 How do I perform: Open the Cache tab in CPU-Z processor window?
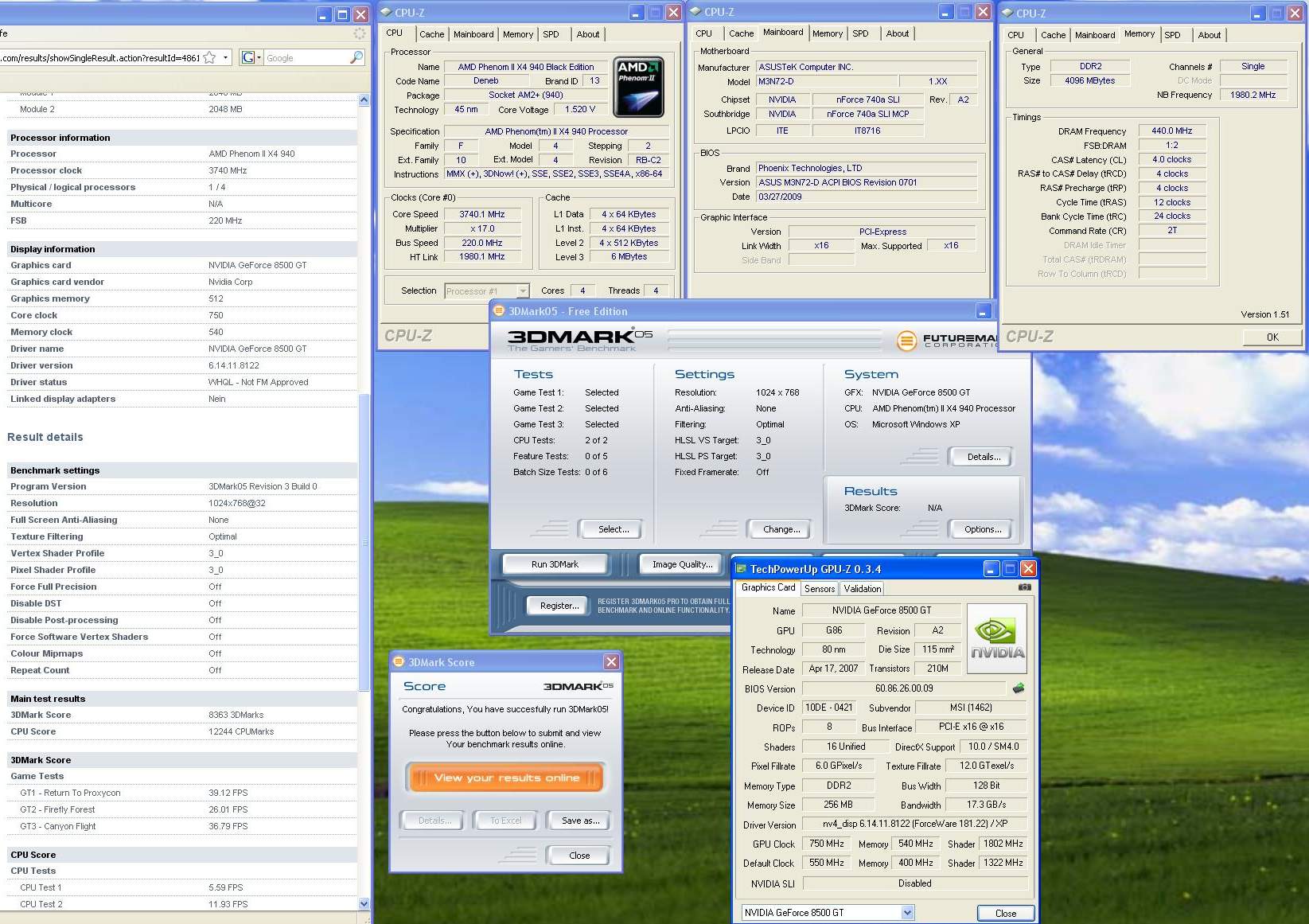pos(431,34)
